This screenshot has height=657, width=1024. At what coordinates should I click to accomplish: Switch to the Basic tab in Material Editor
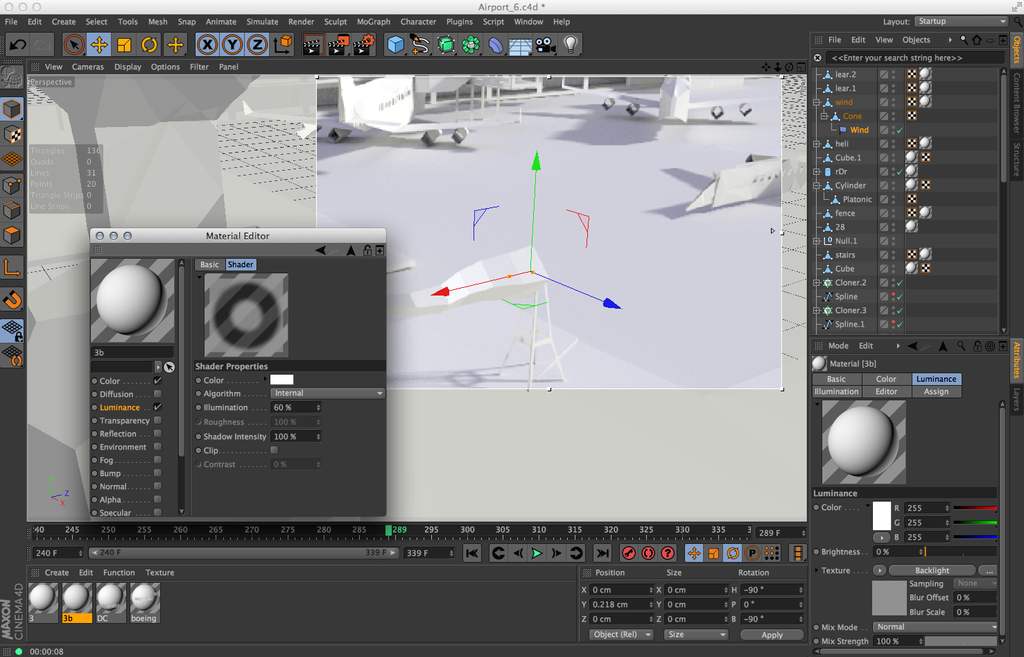tap(209, 265)
